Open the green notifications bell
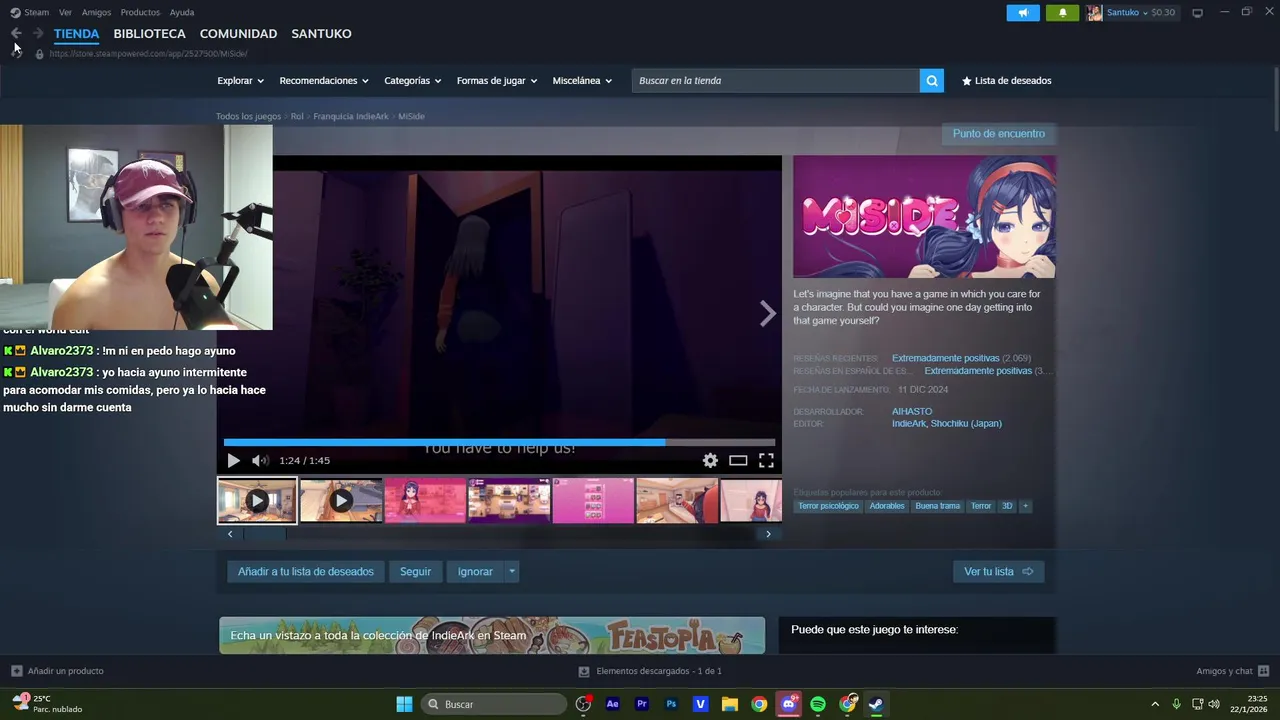 click(x=1062, y=12)
